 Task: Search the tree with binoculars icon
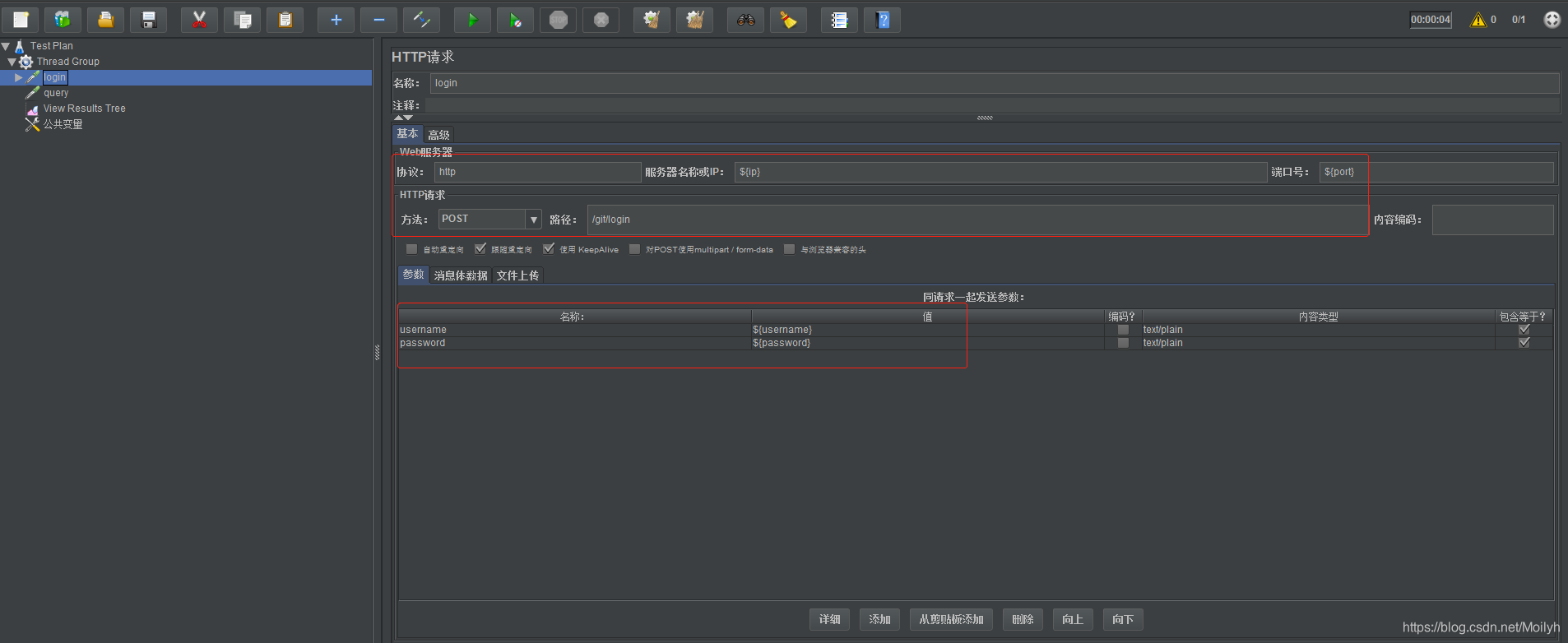tap(746, 20)
